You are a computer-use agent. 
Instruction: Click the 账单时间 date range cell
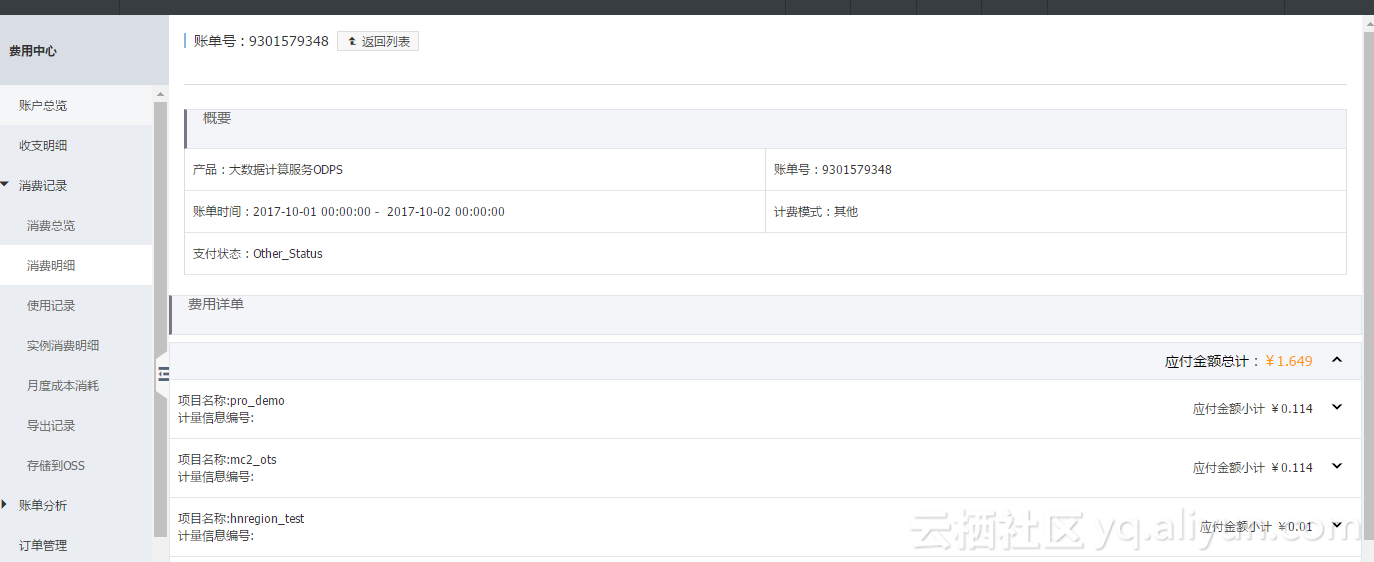[x=475, y=212]
